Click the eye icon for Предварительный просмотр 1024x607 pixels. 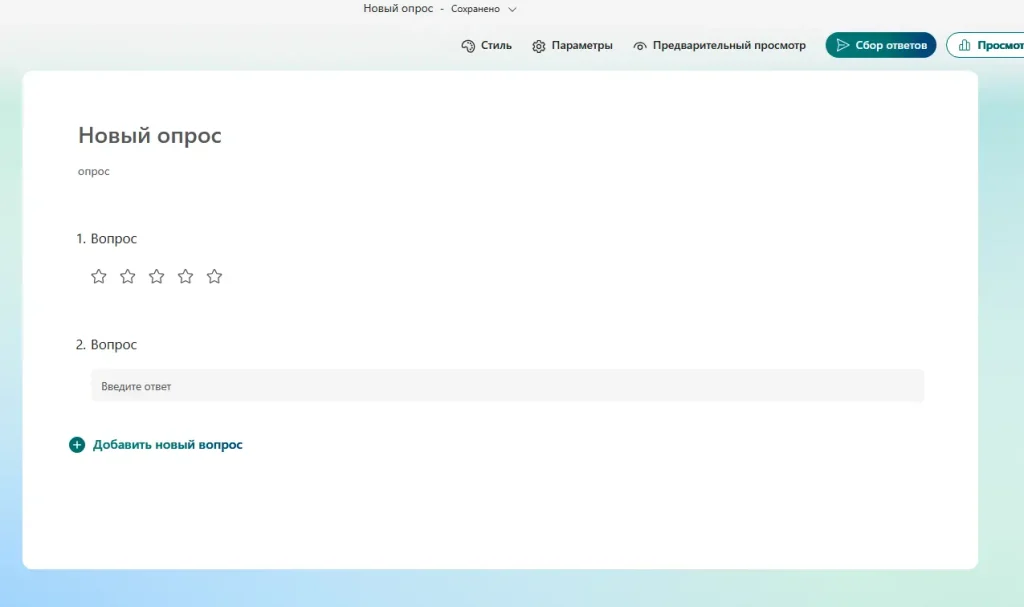coord(640,46)
